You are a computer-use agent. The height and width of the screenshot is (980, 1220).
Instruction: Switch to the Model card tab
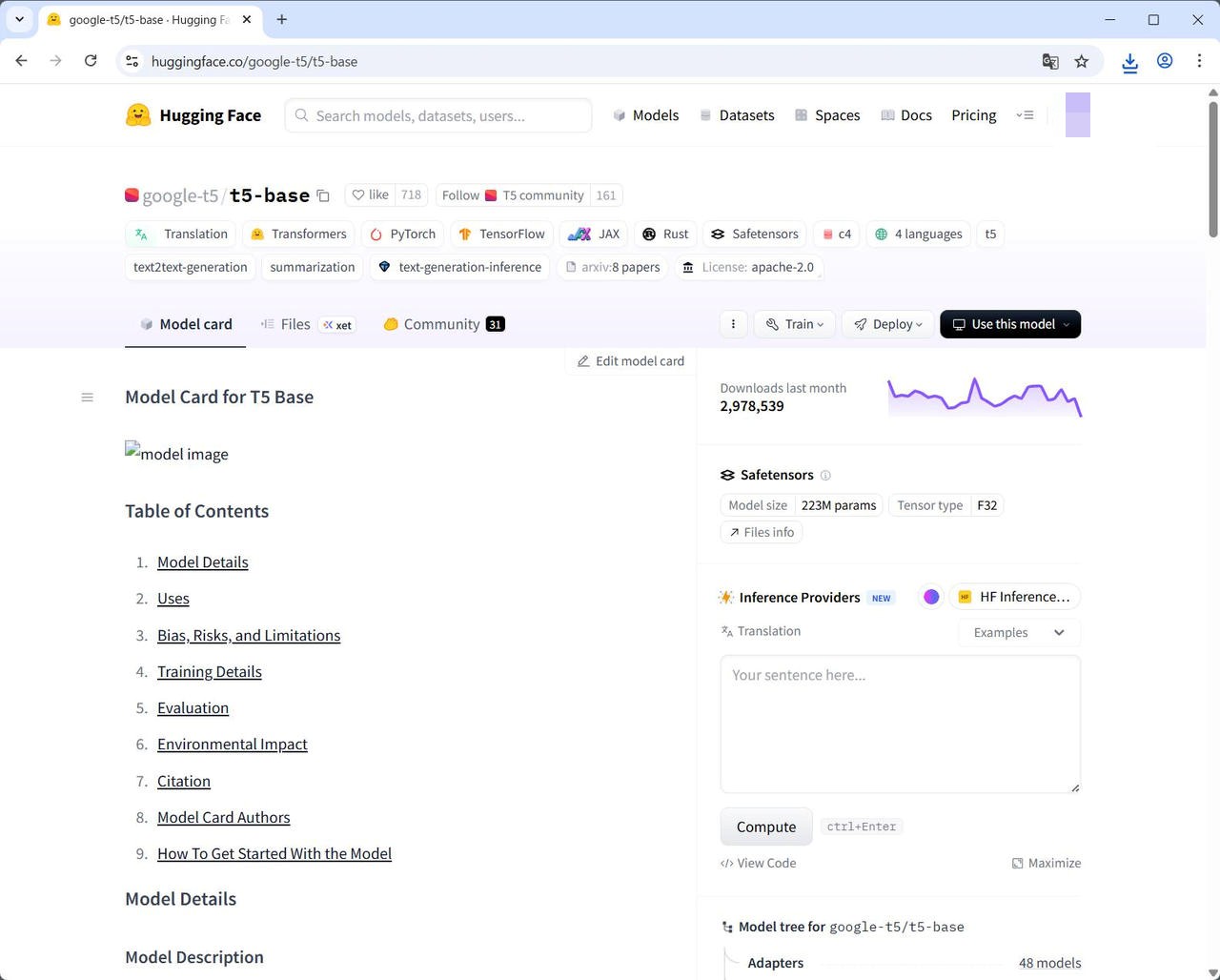click(185, 324)
